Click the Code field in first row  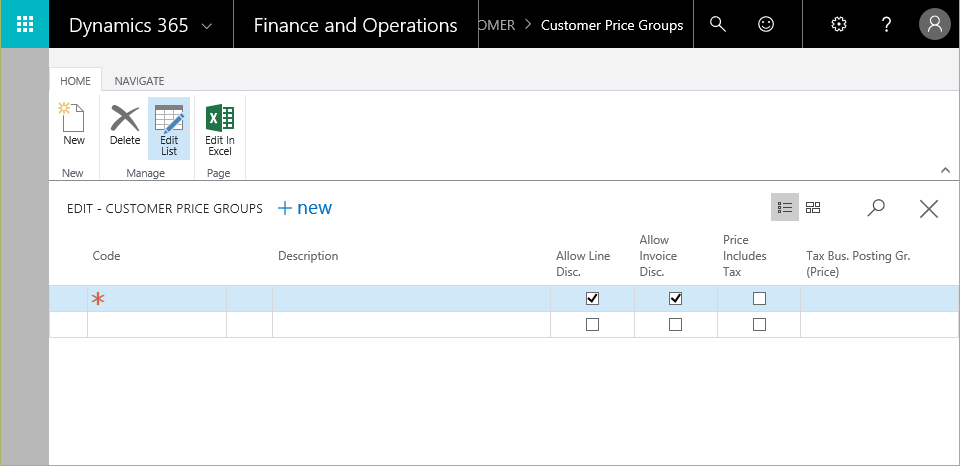pos(157,299)
